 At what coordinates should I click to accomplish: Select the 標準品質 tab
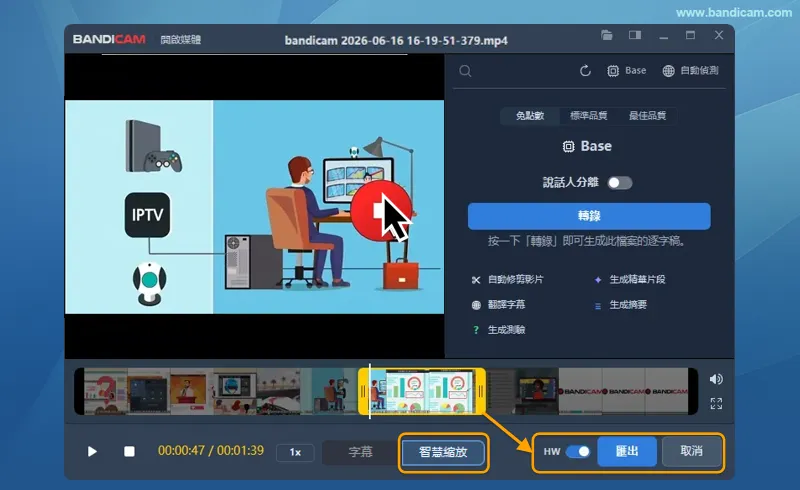point(588,116)
